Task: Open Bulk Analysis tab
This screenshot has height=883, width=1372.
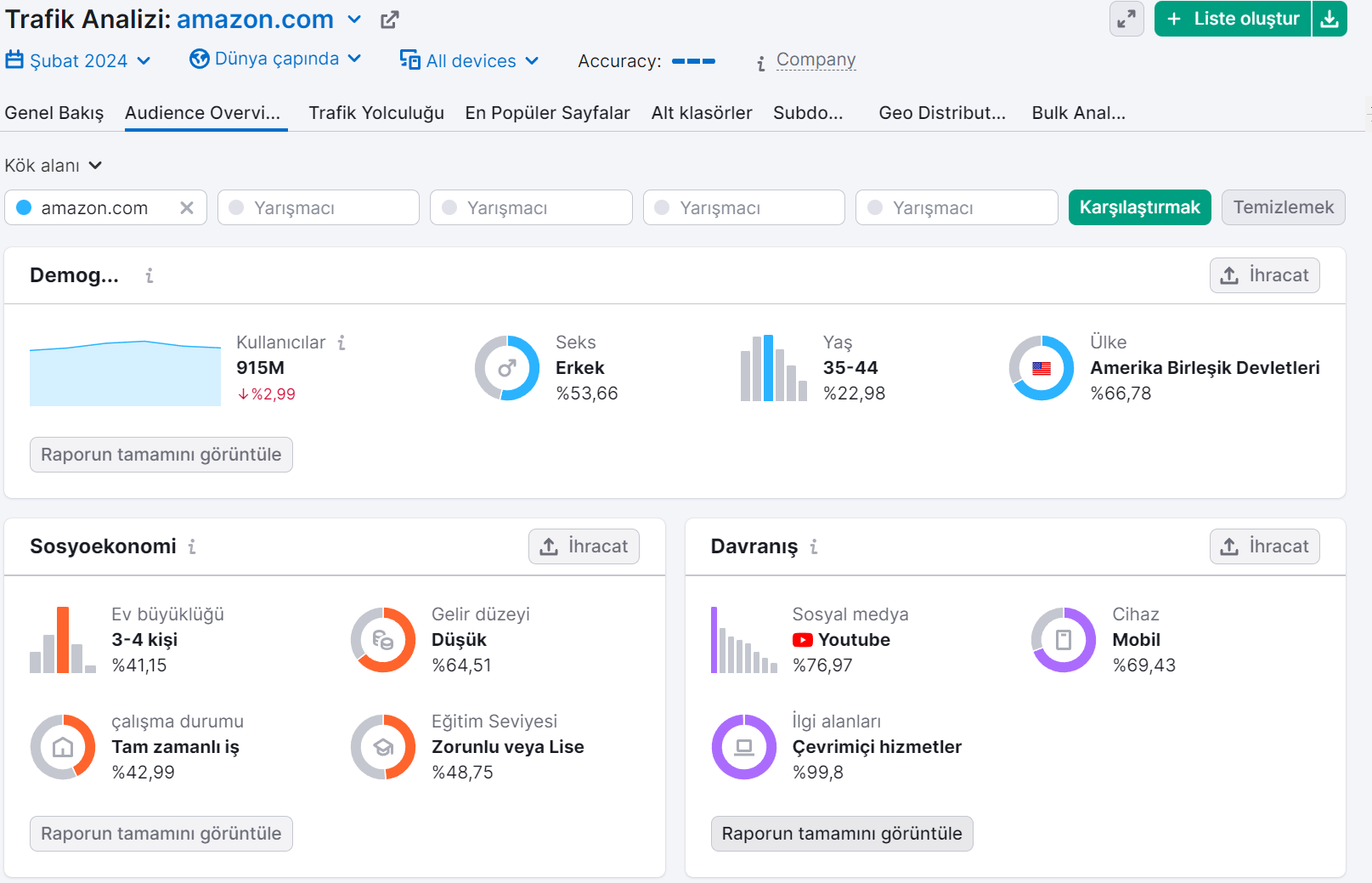Action: 1079,113
